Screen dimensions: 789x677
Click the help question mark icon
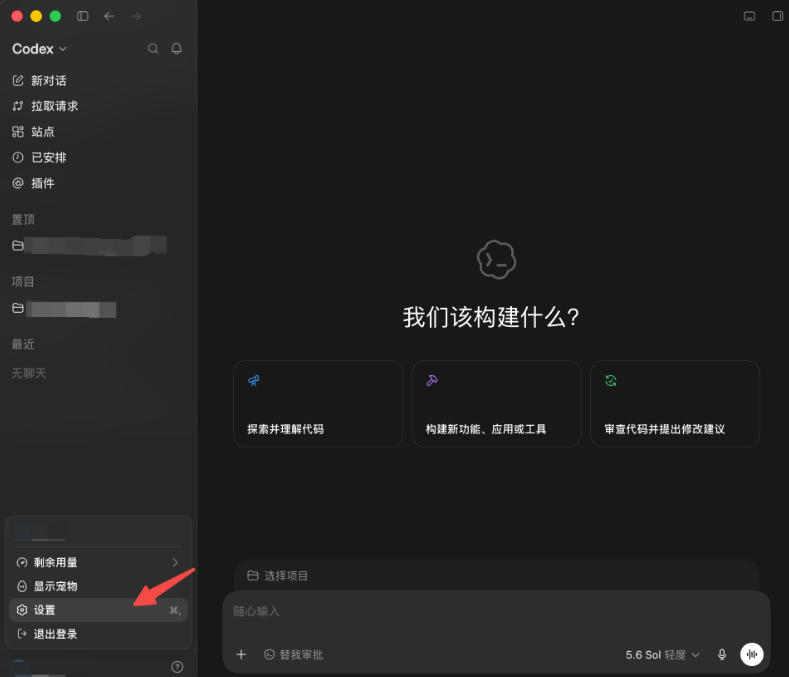coord(177,667)
